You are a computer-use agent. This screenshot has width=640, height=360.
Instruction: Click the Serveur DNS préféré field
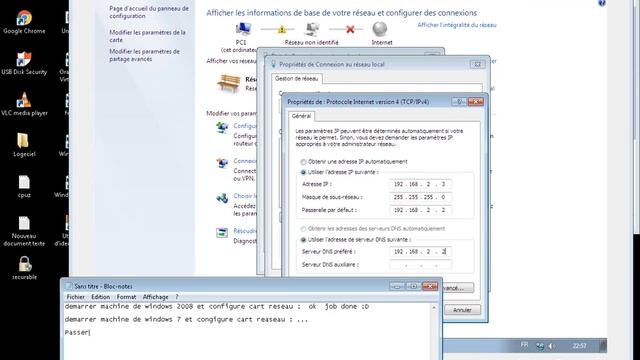point(420,252)
